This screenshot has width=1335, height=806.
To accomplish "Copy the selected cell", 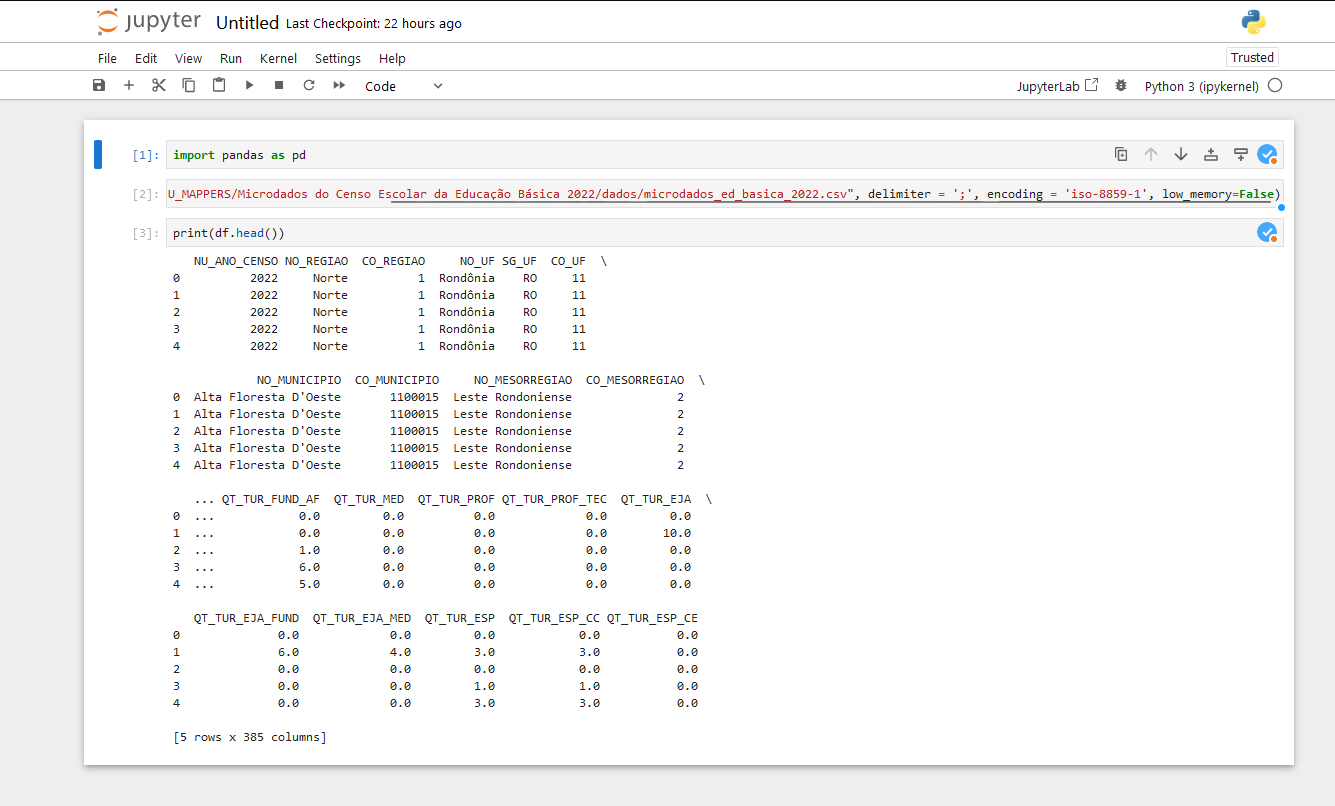I will pos(188,85).
